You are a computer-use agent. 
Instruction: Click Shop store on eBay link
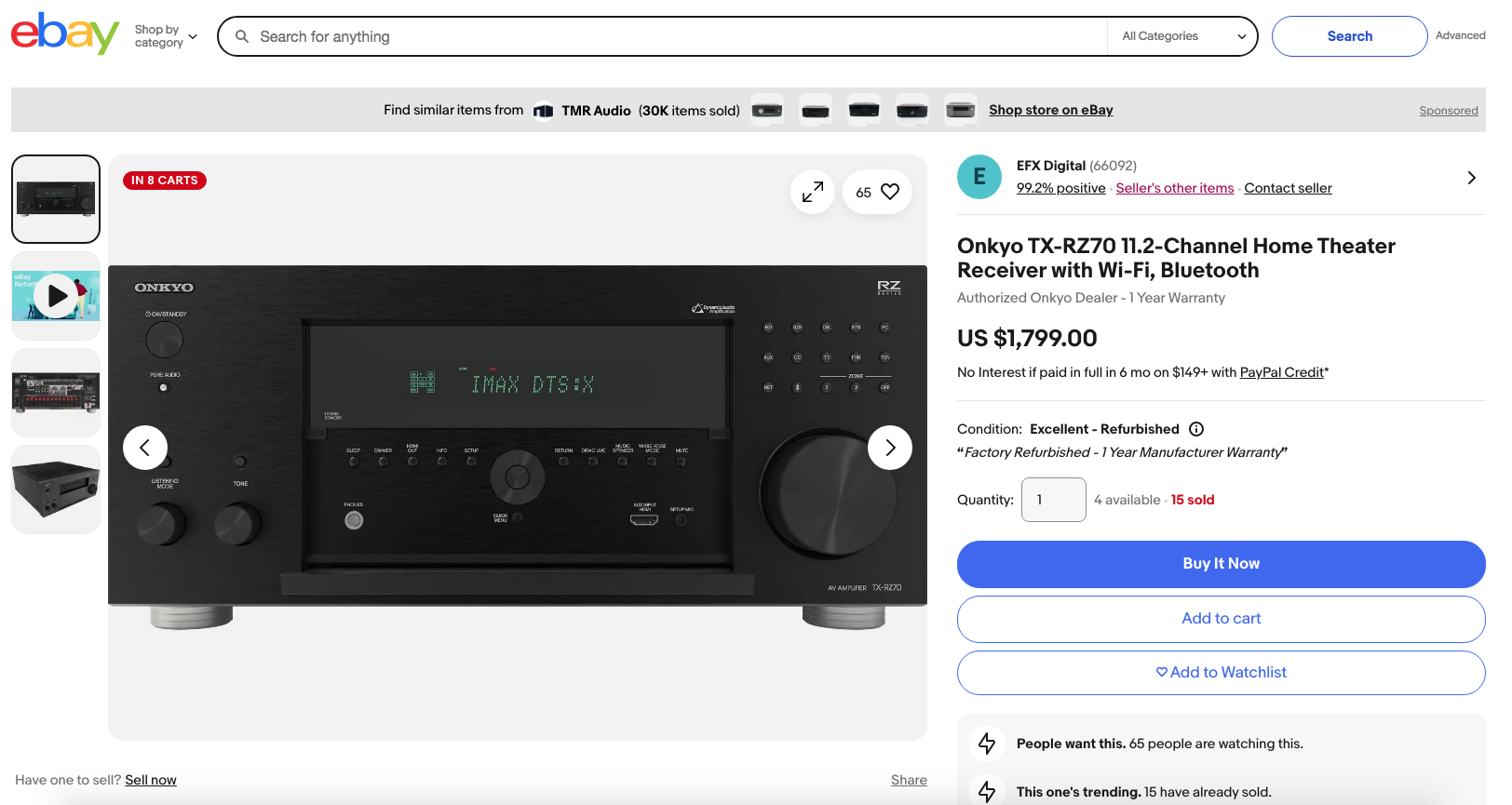[1050, 110]
